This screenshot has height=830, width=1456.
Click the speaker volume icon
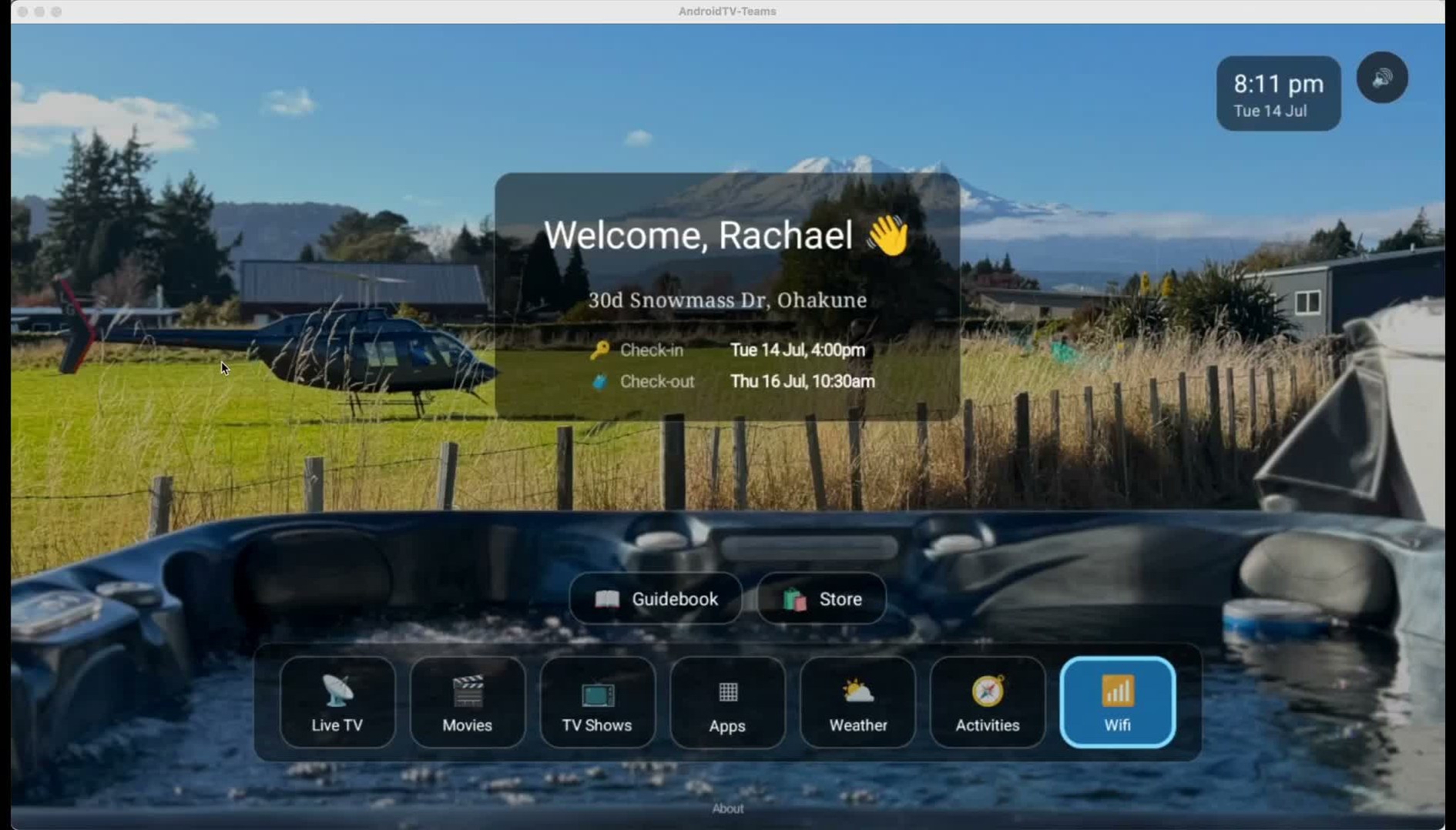coord(1382,78)
